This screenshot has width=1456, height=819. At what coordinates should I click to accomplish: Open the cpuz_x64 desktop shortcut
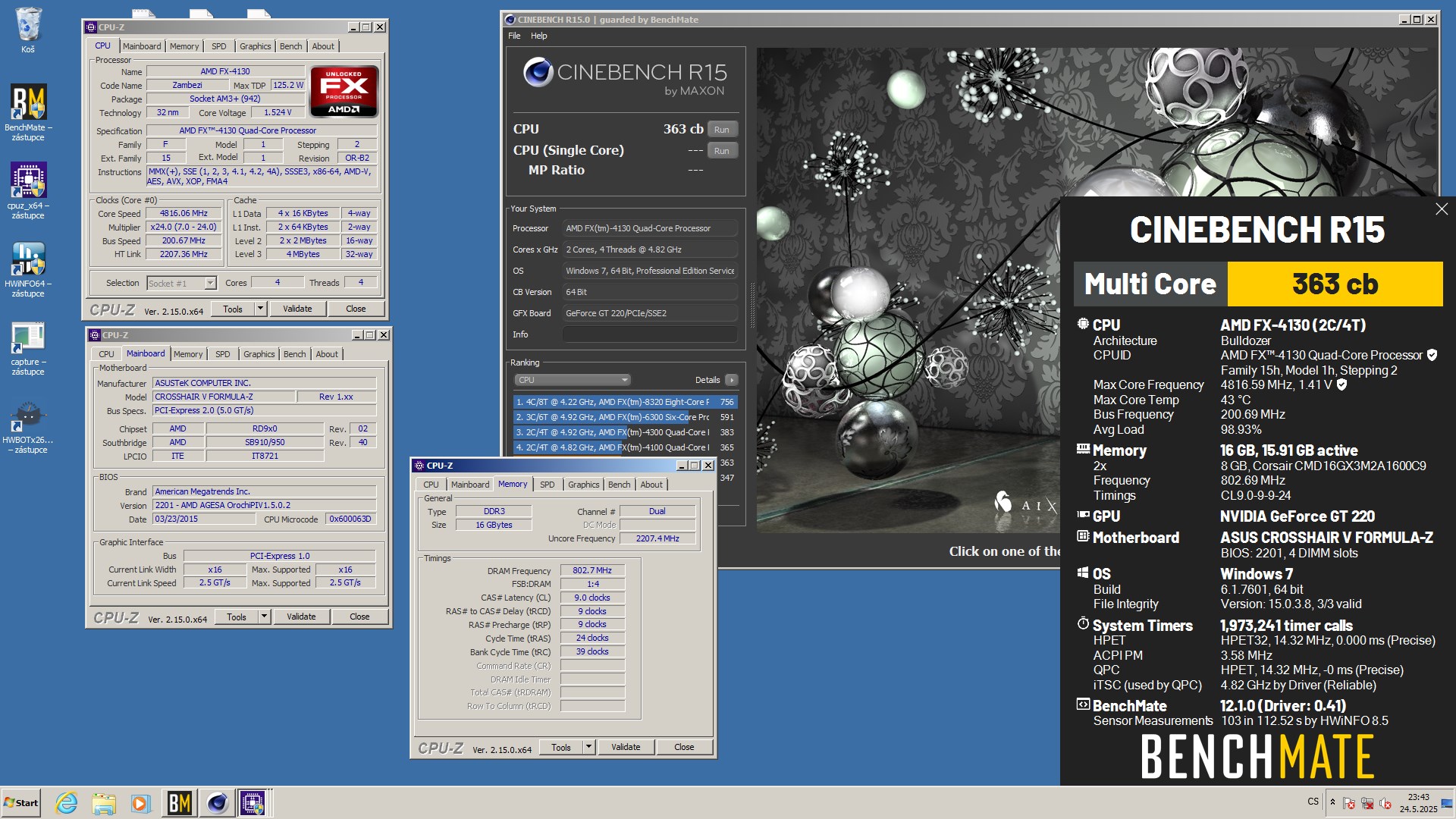(x=28, y=190)
